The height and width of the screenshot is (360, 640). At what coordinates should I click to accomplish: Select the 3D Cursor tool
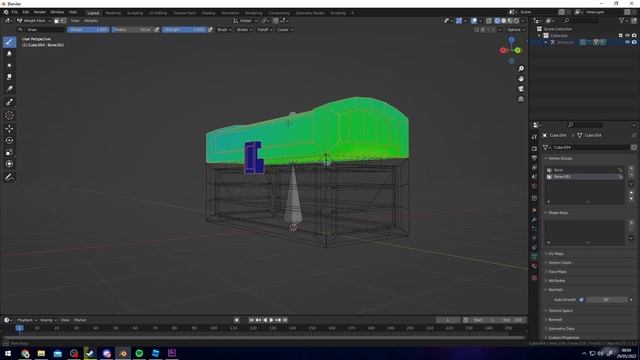pyautogui.click(x=9, y=116)
